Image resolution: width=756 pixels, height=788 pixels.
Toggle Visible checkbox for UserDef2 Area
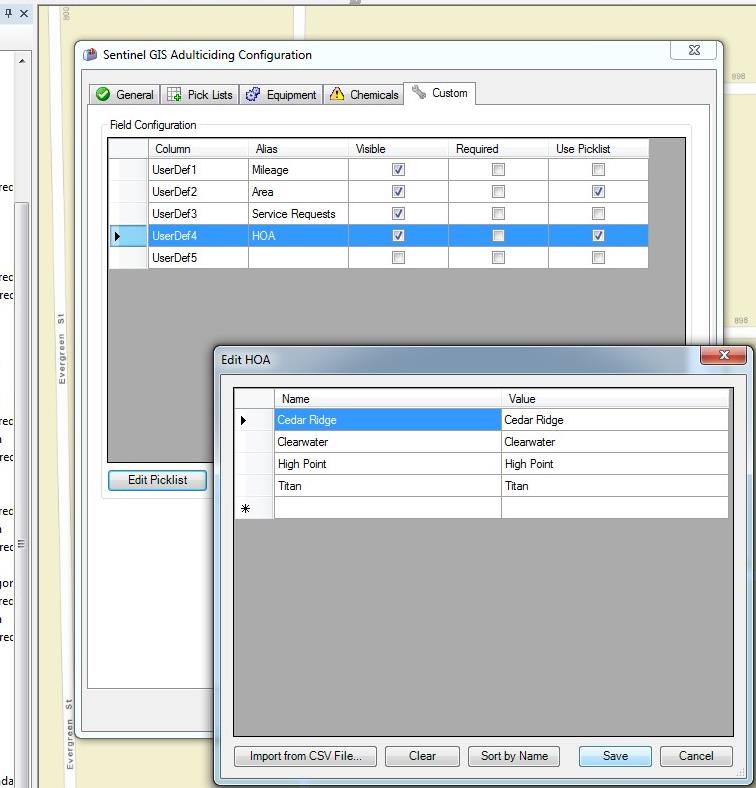tap(398, 191)
